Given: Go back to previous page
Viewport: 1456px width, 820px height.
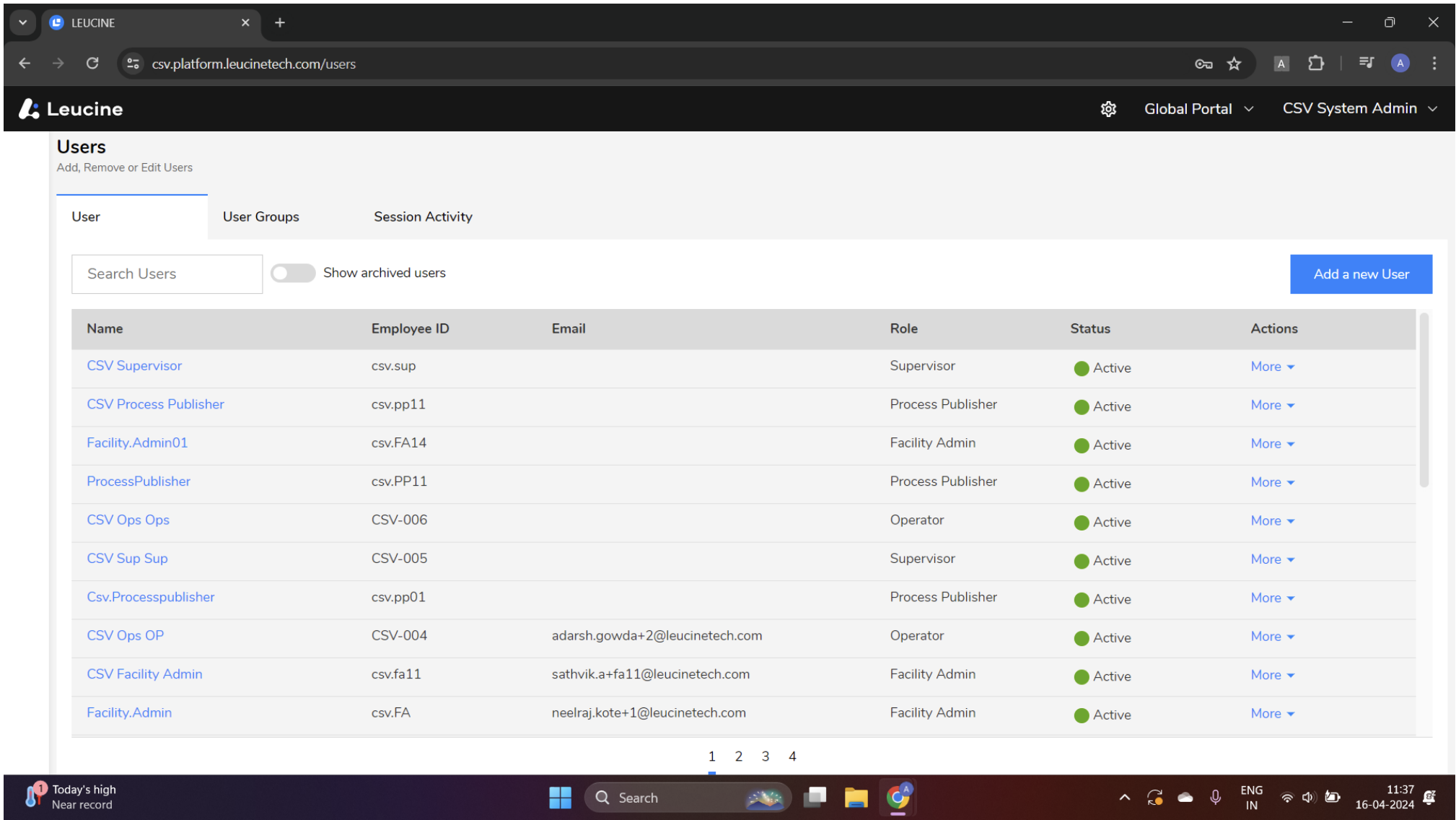Looking at the screenshot, I should (25, 64).
